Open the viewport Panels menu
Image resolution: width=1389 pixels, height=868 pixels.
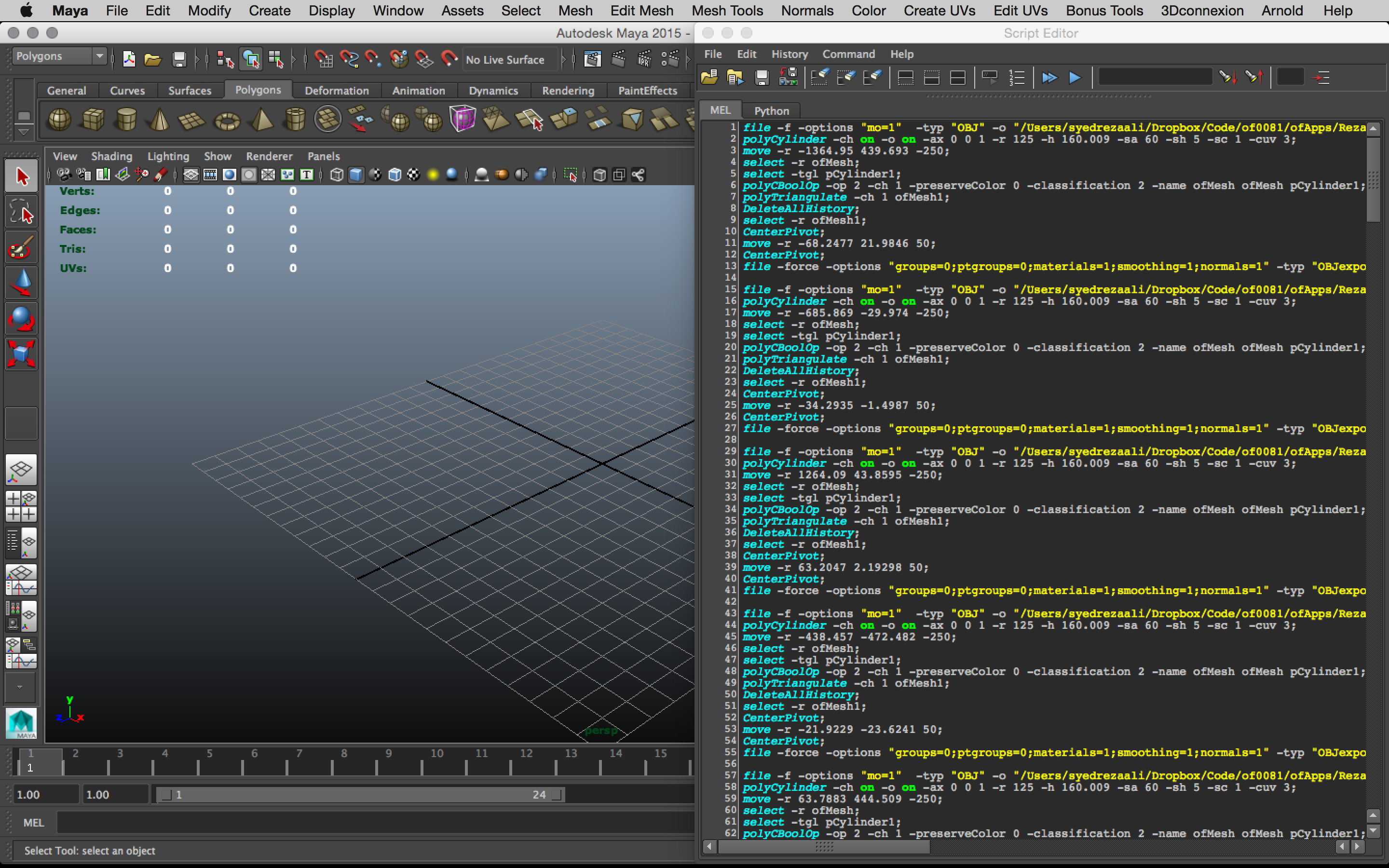point(323,156)
